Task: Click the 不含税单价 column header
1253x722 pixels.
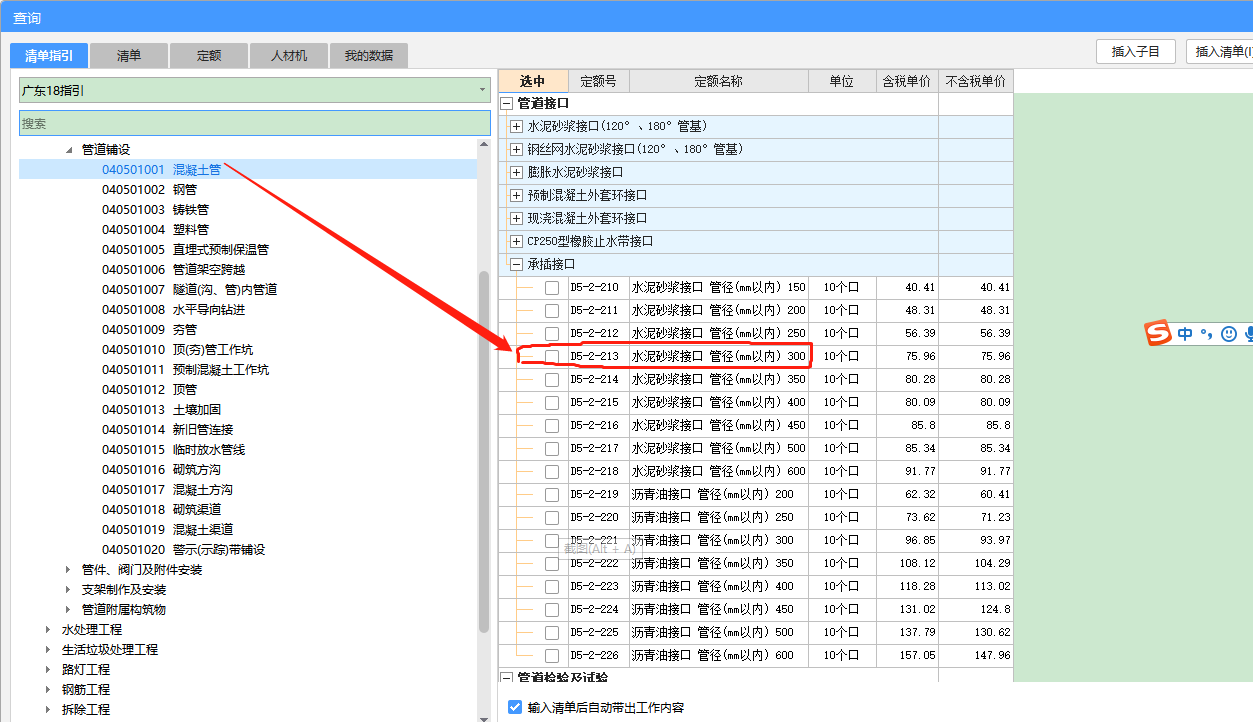Action: [x=975, y=81]
